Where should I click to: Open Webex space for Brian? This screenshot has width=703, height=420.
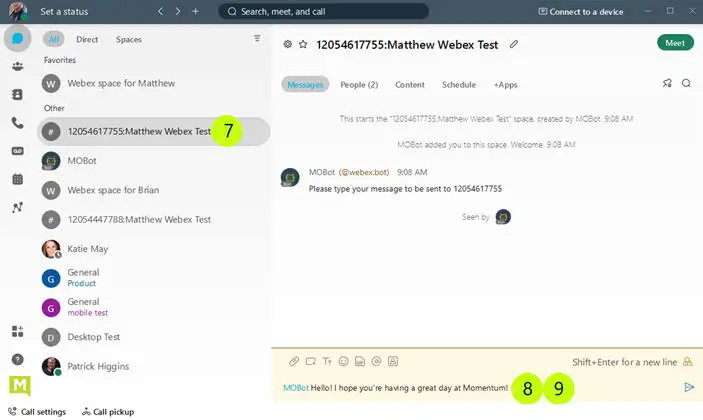(x=154, y=190)
